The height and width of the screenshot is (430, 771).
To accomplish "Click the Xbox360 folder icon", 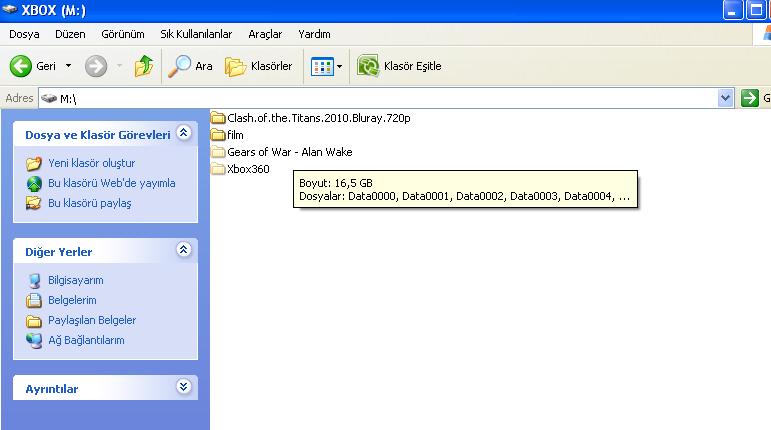I will click(x=218, y=169).
